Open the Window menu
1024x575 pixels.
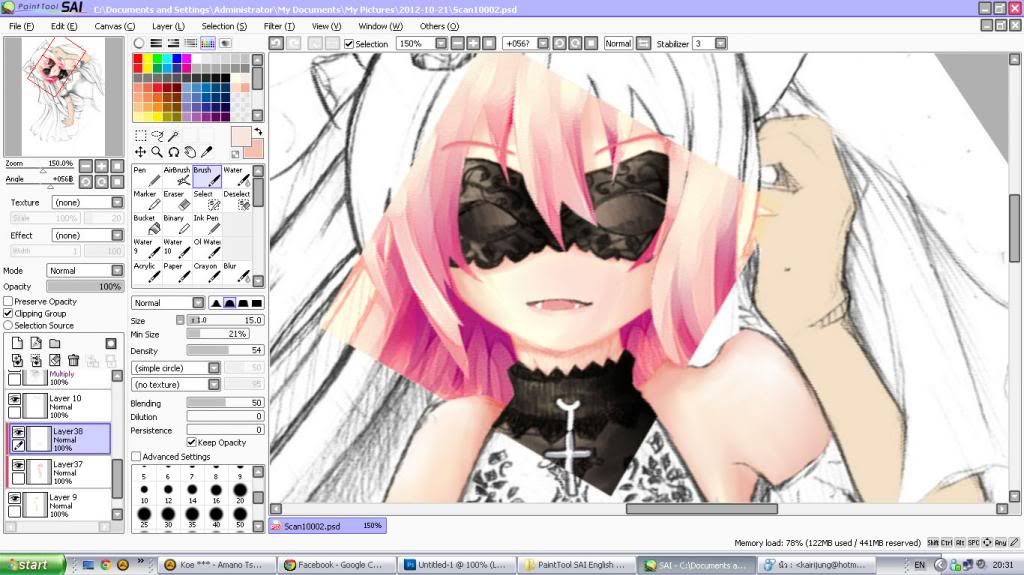(x=380, y=26)
